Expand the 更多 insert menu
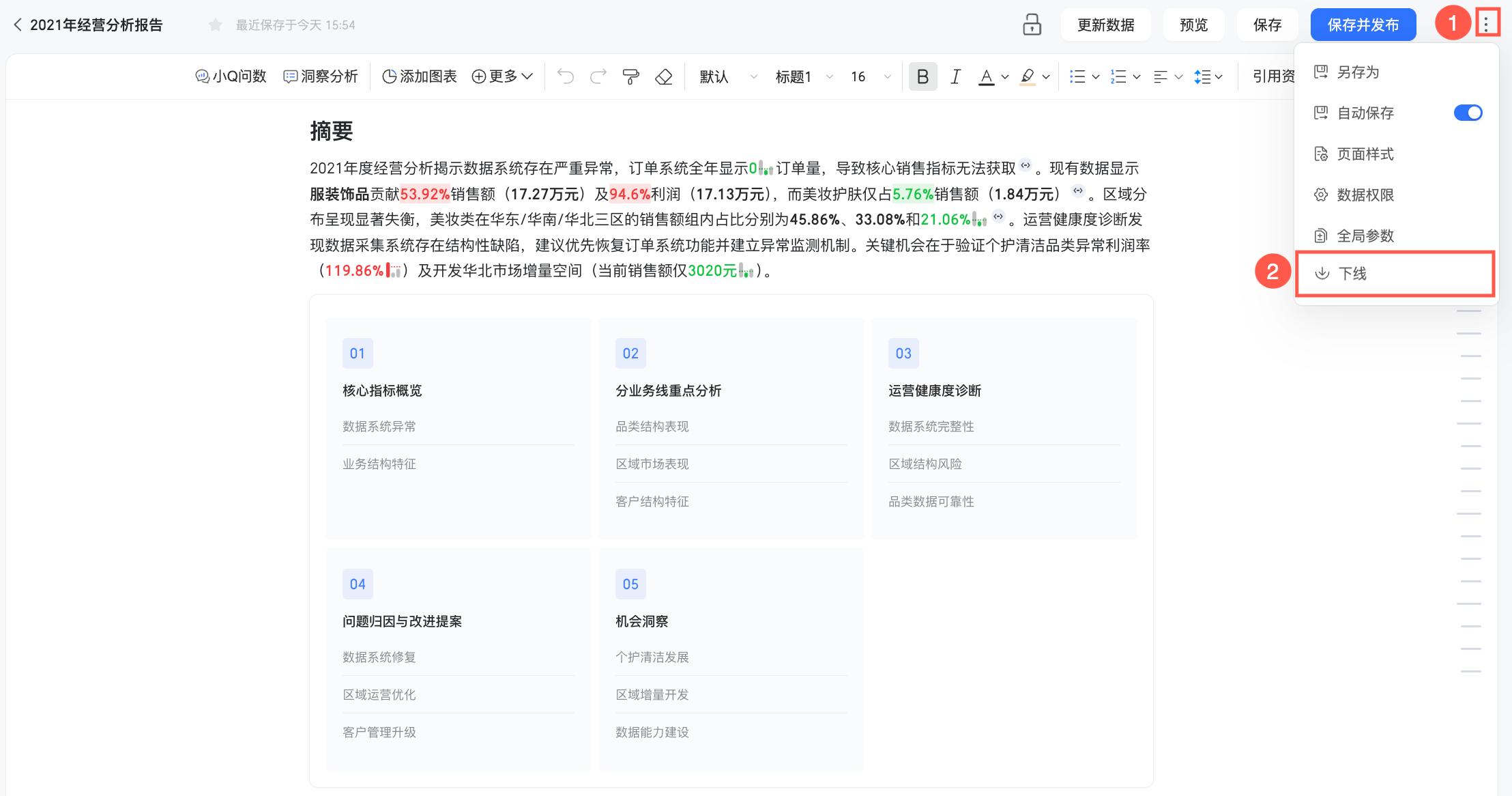The height and width of the screenshot is (796, 1512). click(502, 76)
